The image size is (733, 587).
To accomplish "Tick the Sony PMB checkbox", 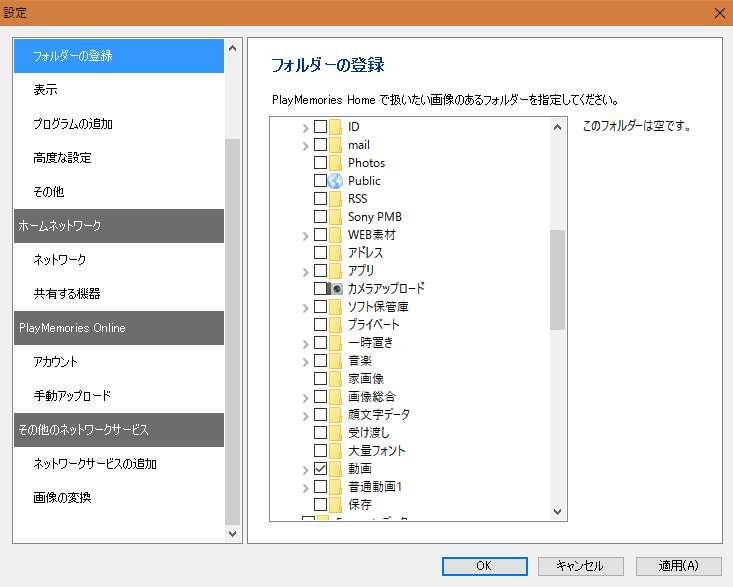I will [320, 216].
